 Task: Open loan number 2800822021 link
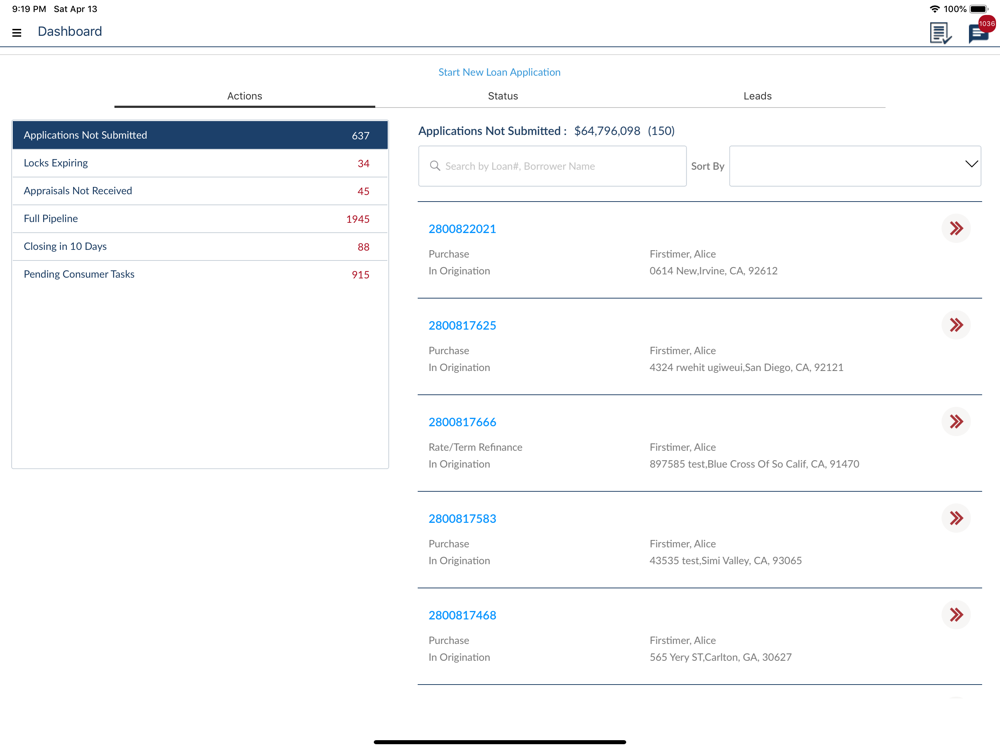click(x=462, y=229)
